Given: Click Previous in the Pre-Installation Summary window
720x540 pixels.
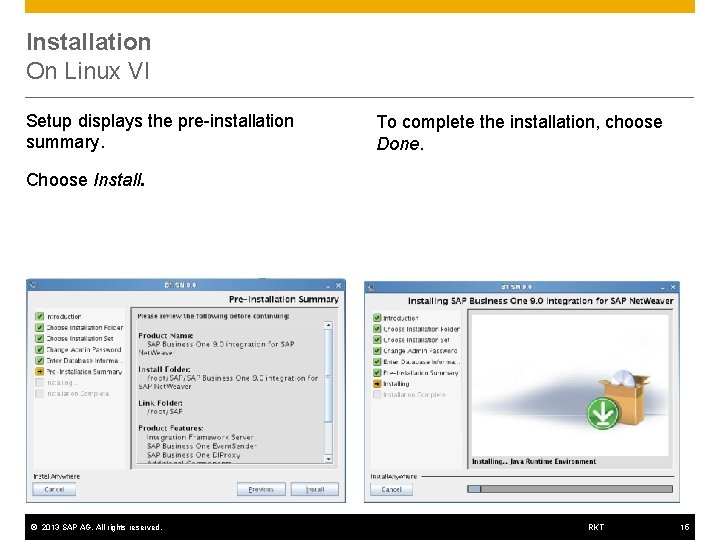Looking at the screenshot, I should pyautogui.click(x=261, y=489).
